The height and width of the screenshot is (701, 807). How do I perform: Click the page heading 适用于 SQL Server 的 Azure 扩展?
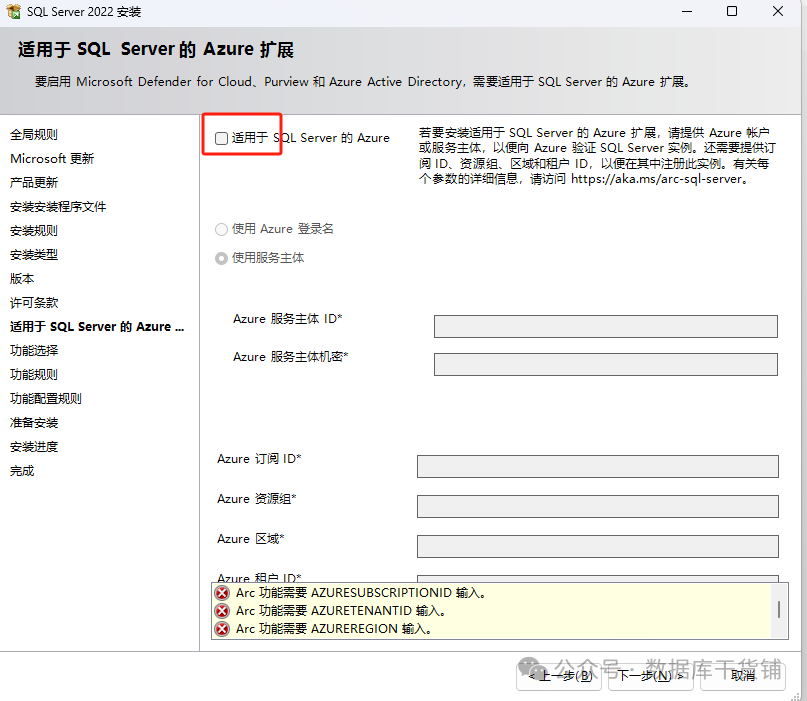coord(155,49)
